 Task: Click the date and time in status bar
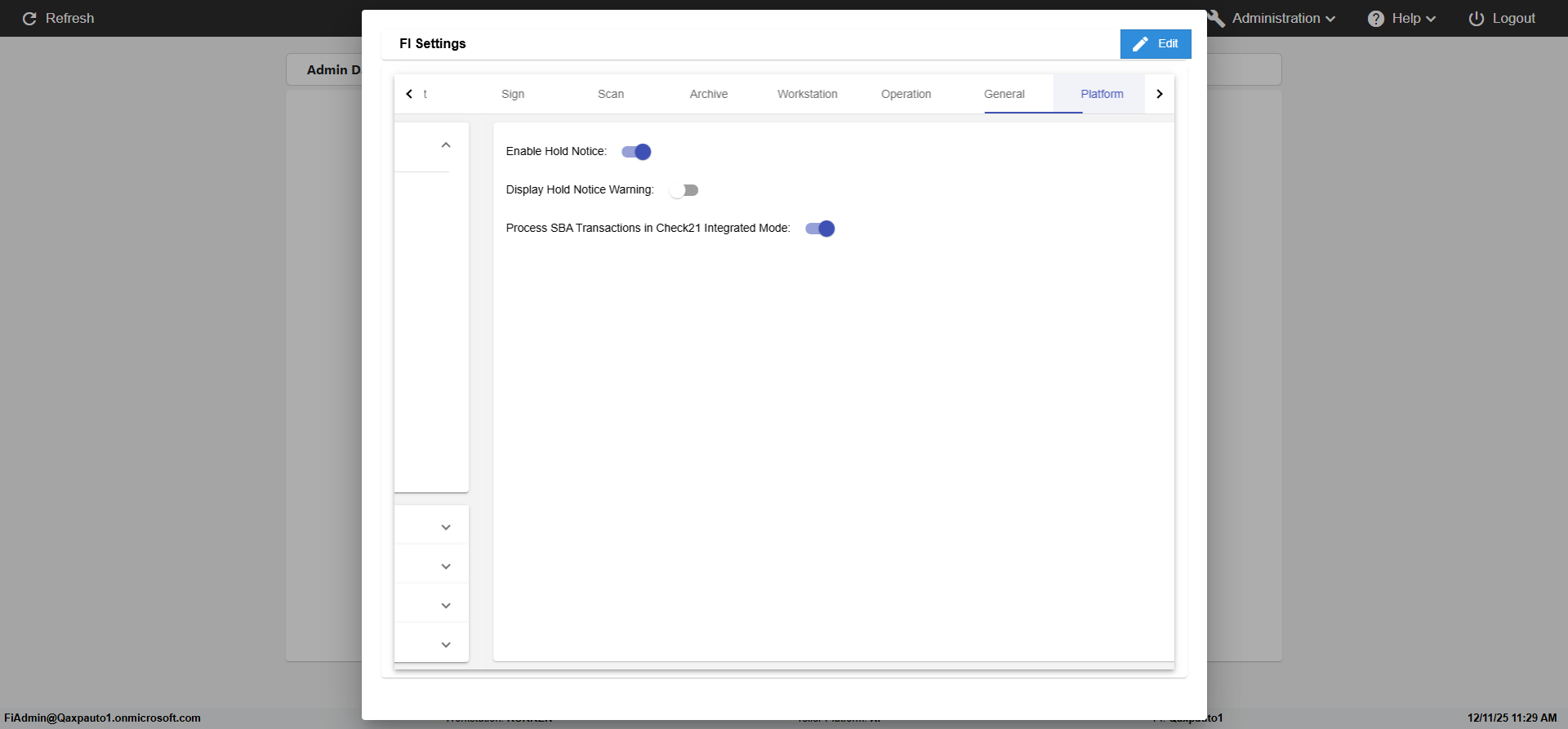coord(1512,718)
